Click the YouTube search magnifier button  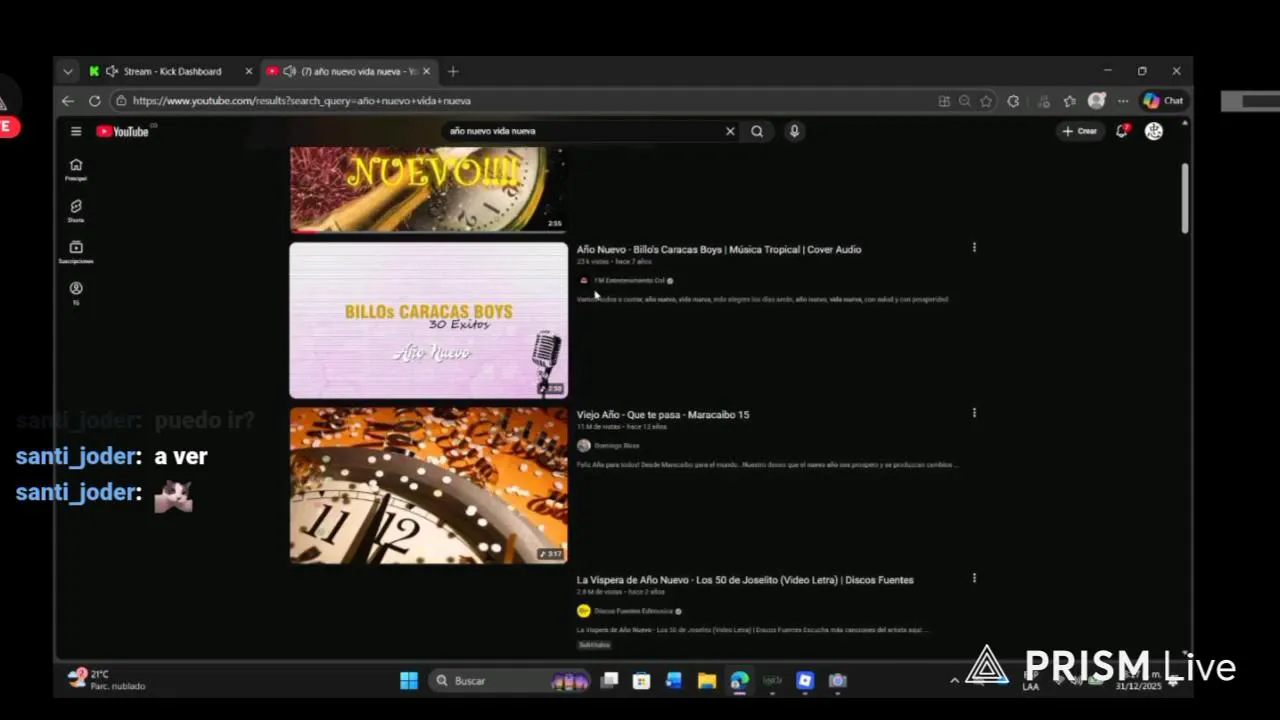pos(757,131)
